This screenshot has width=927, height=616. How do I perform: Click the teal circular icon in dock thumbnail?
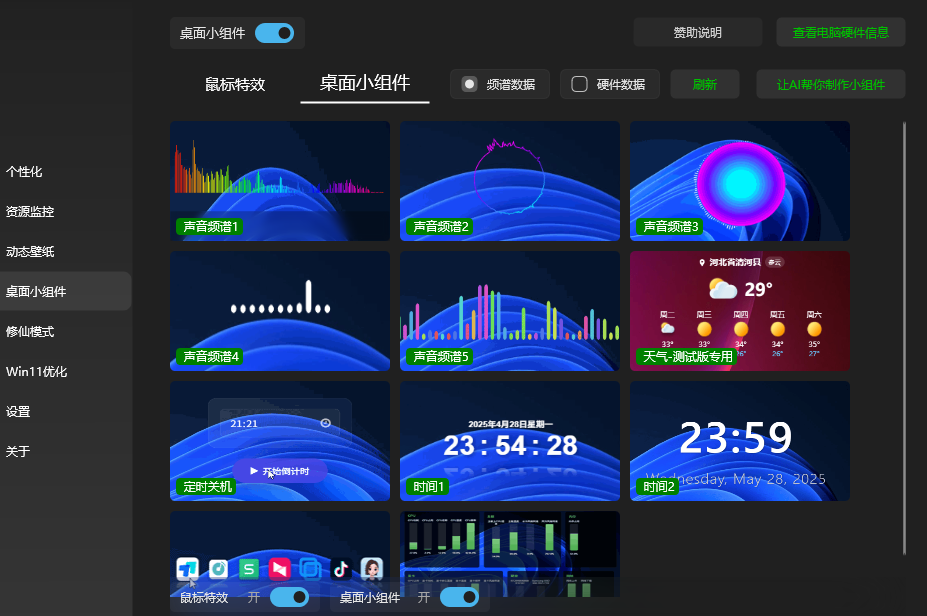pyautogui.click(x=218, y=569)
